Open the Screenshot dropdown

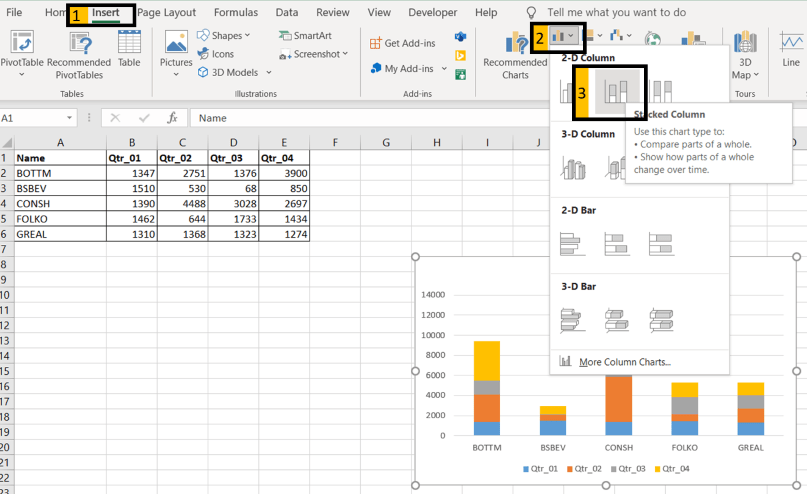tap(313, 54)
